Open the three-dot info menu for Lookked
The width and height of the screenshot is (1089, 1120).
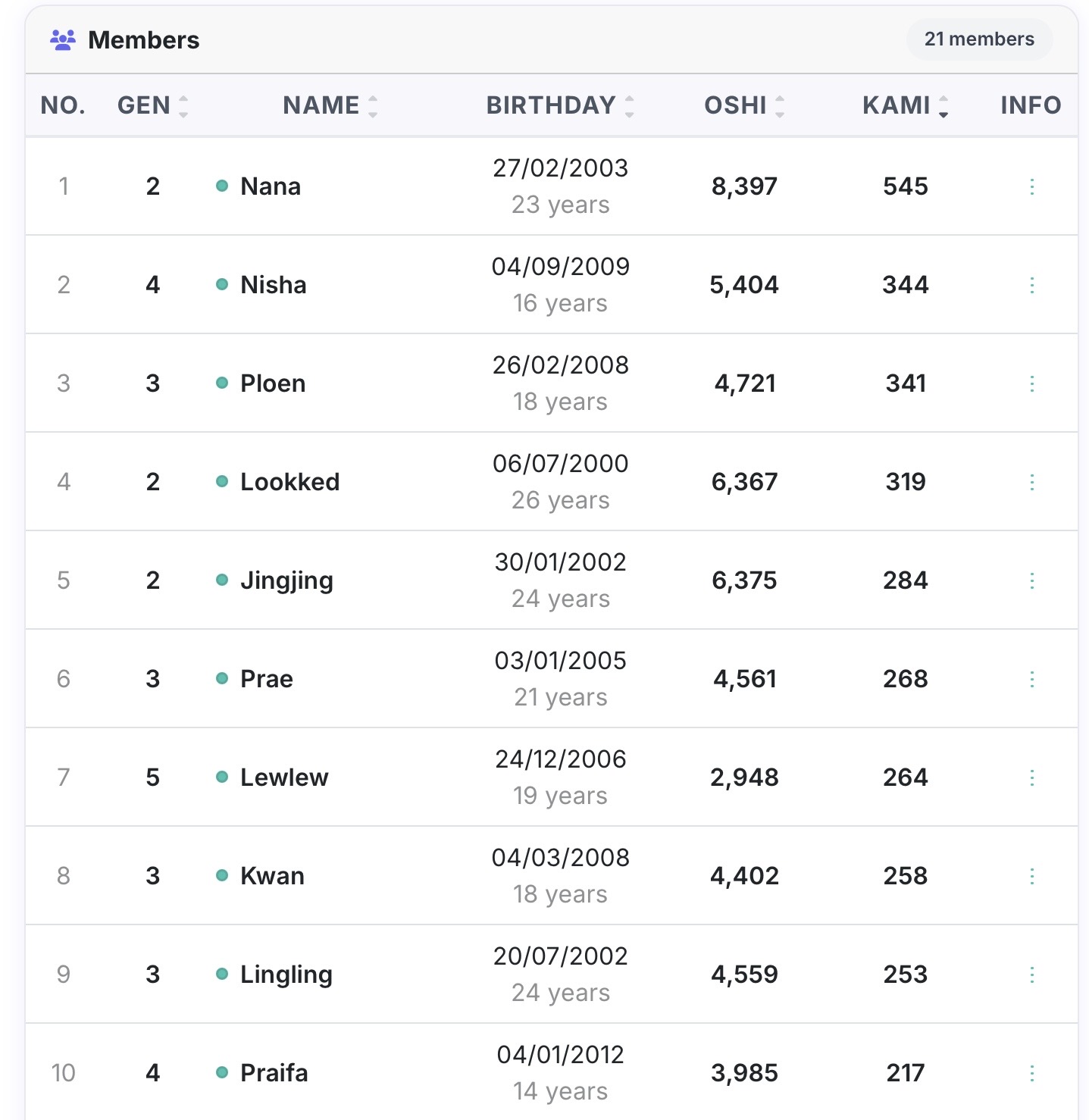1031,482
